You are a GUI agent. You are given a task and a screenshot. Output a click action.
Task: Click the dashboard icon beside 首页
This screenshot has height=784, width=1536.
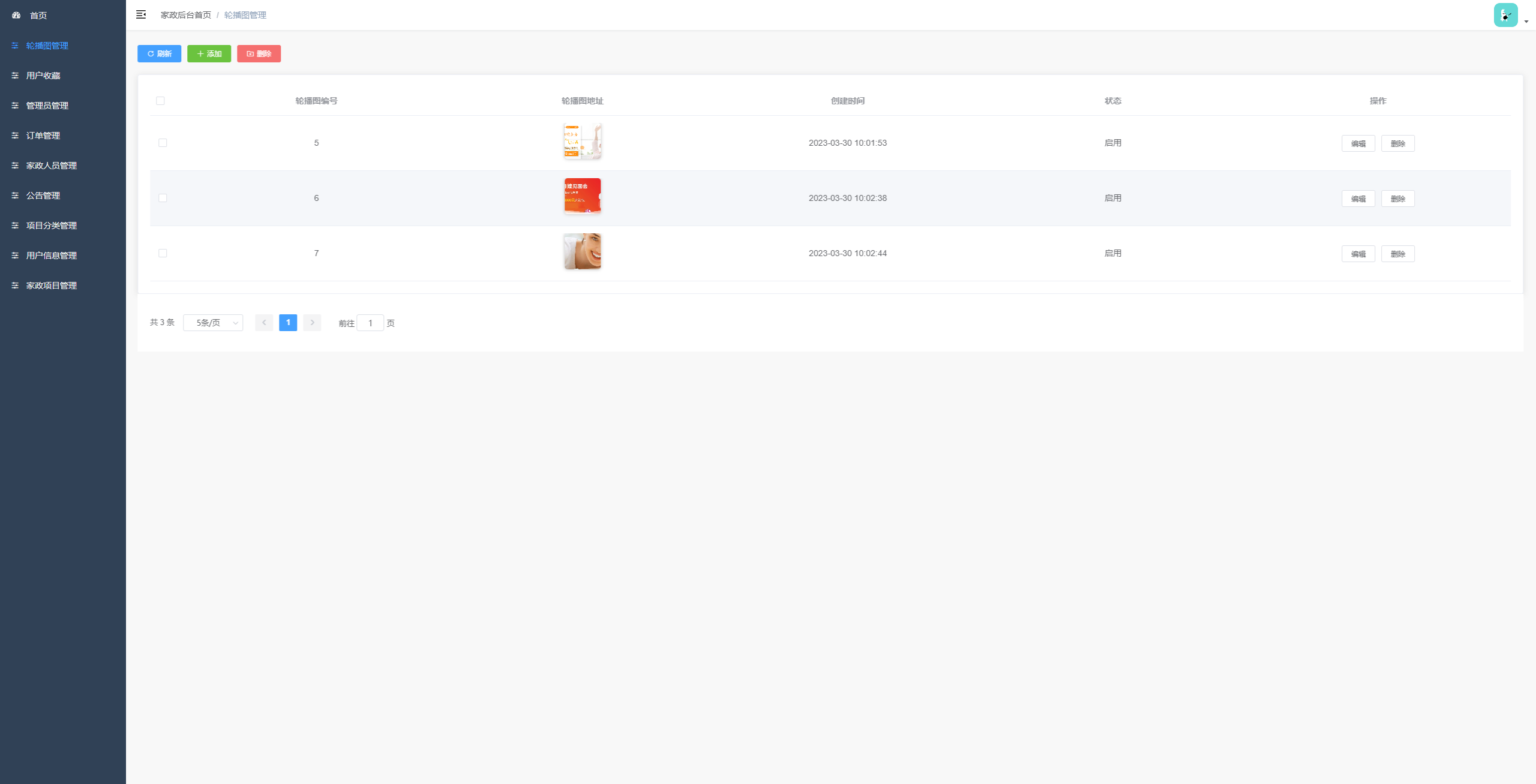16,15
